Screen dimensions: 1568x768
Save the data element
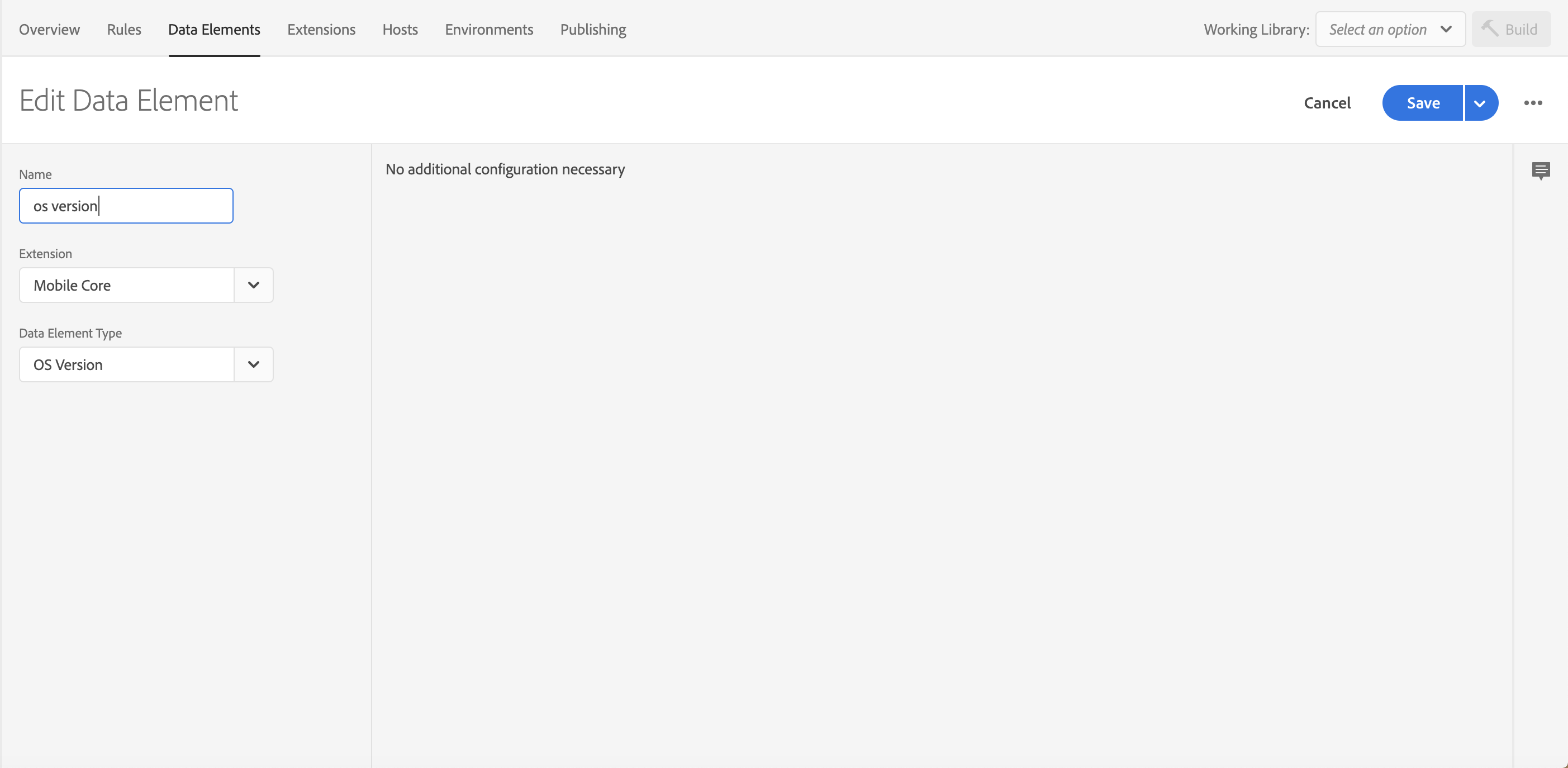coord(1423,103)
